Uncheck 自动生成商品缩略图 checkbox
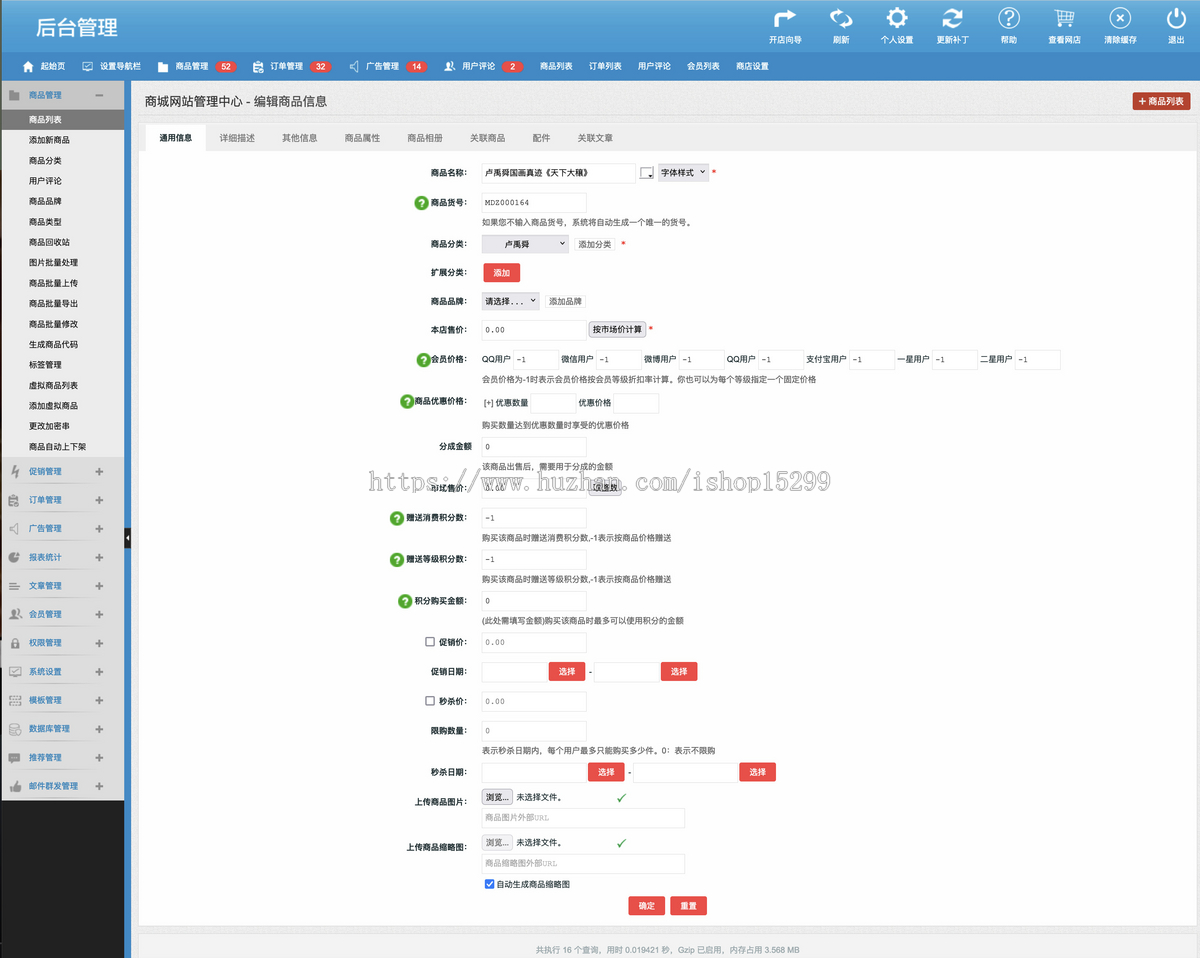Viewport: 1200px width, 958px height. coord(489,884)
